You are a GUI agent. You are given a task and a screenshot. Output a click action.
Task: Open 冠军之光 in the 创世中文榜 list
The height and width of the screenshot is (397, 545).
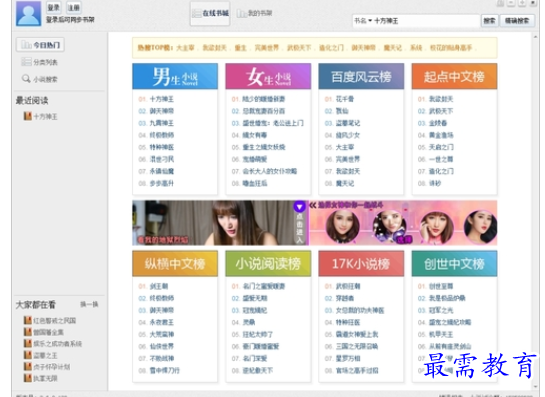click(441, 310)
